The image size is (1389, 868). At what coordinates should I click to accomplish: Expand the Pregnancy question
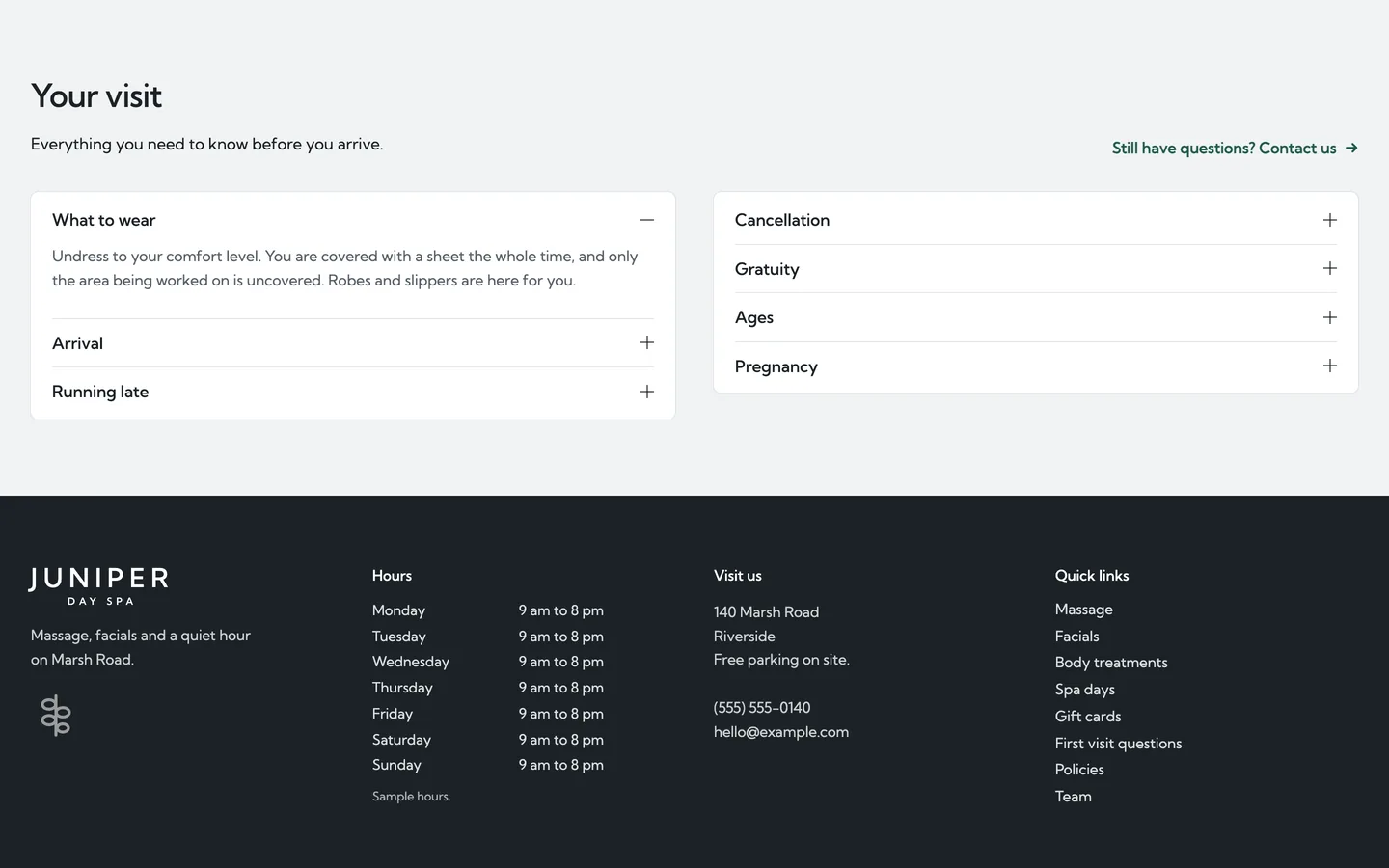coord(1036,366)
